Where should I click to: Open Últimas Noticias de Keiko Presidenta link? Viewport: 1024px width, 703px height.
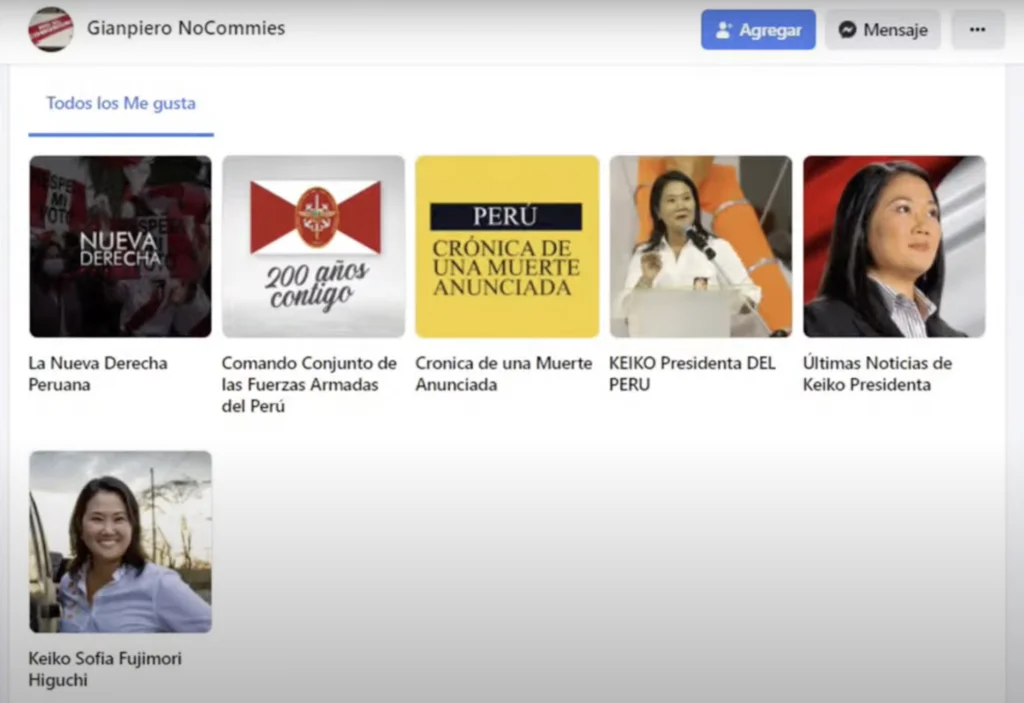(x=877, y=374)
